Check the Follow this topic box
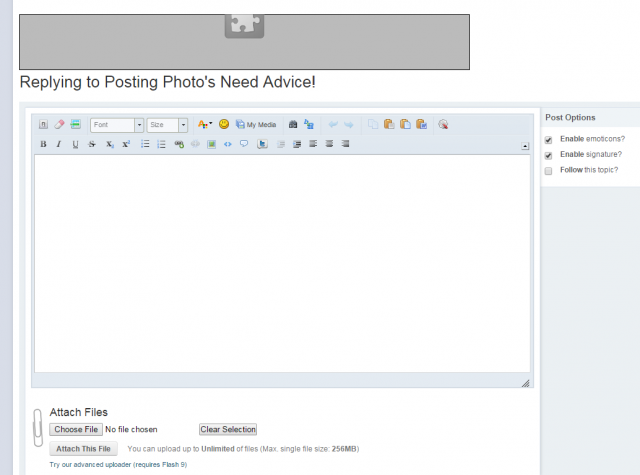640x475 pixels. tap(548, 171)
